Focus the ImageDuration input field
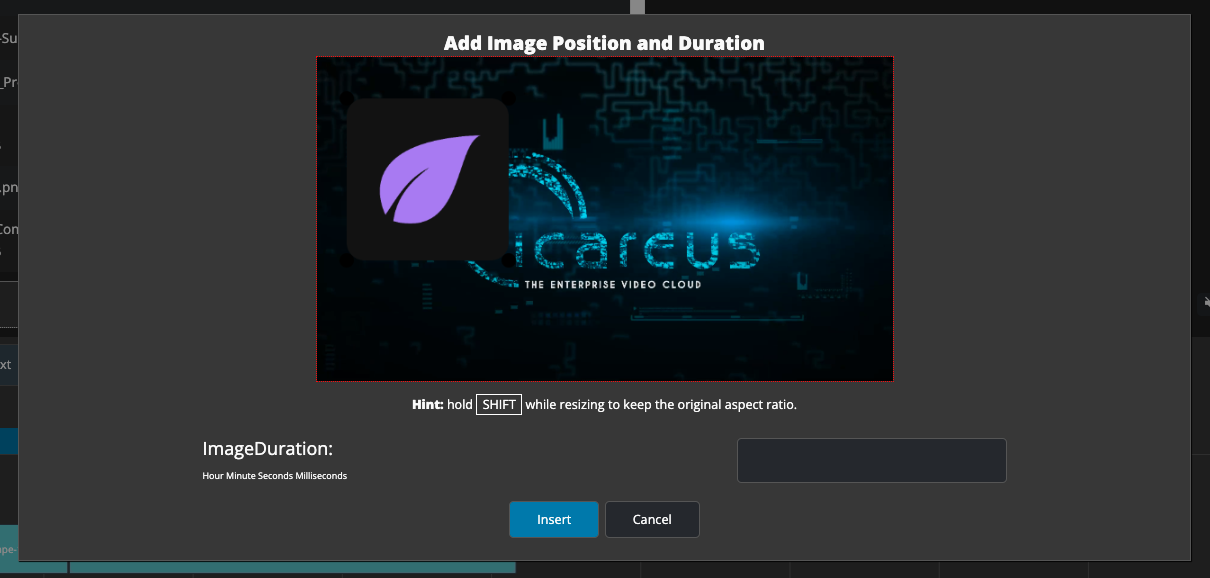 pos(871,460)
